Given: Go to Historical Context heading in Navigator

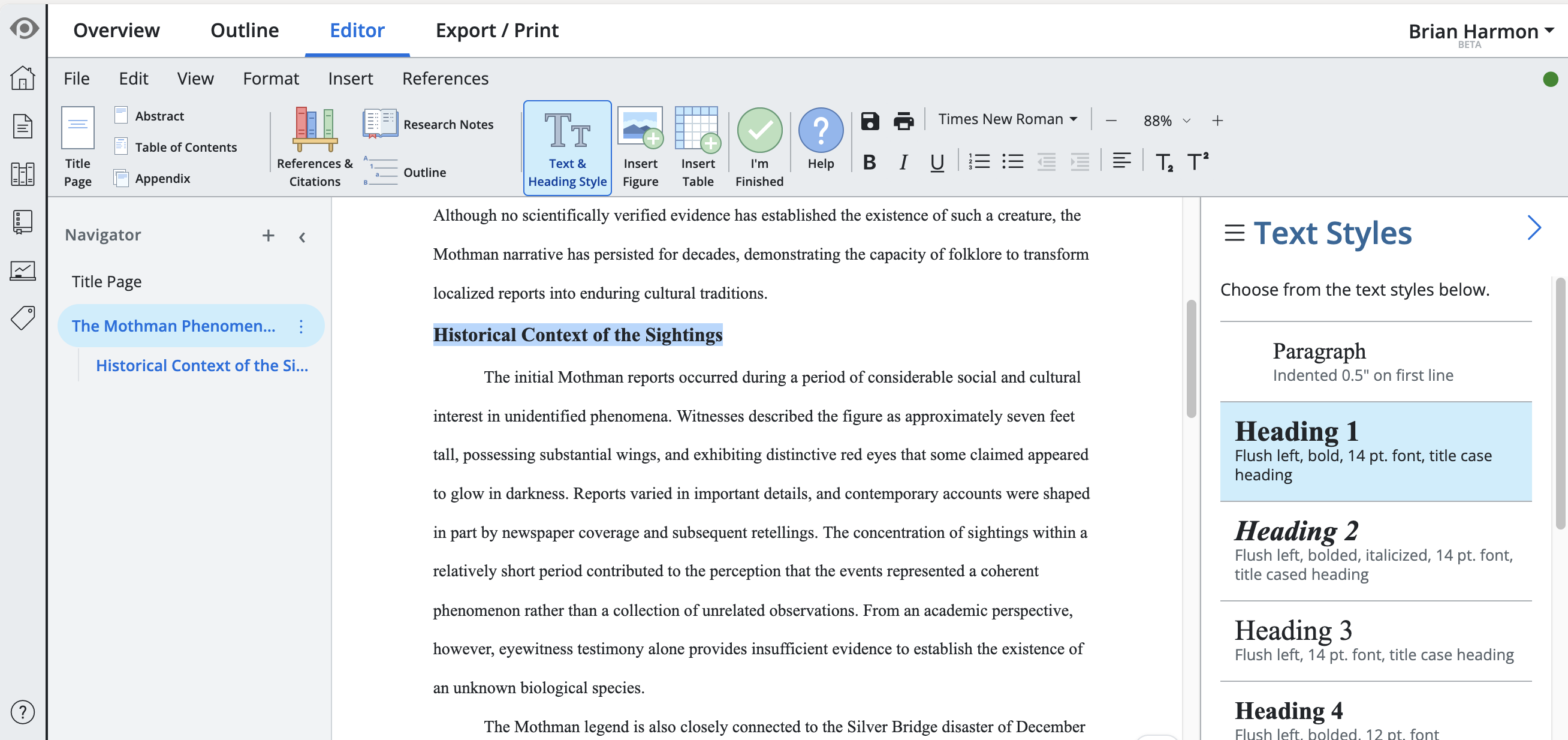Looking at the screenshot, I should tap(202, 365).
